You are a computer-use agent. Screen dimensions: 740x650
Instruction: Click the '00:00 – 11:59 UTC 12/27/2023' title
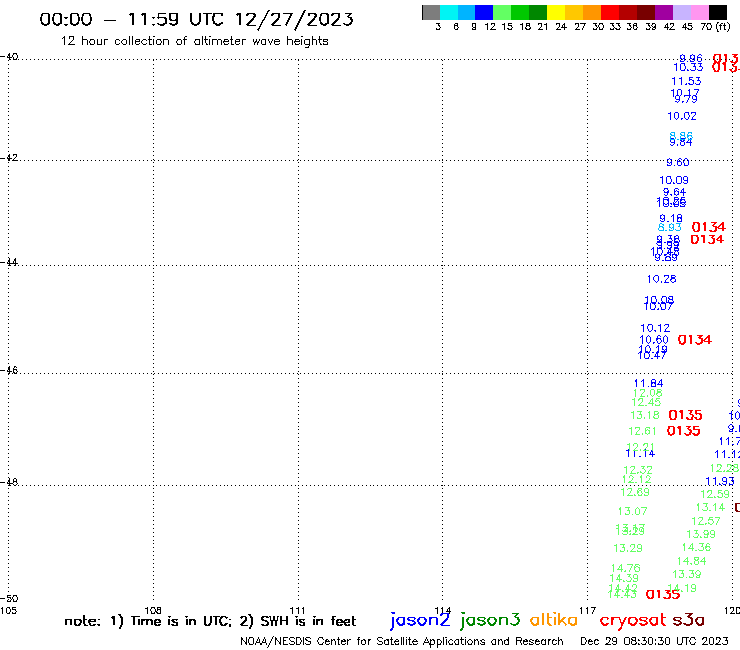(x=196, y=19)
